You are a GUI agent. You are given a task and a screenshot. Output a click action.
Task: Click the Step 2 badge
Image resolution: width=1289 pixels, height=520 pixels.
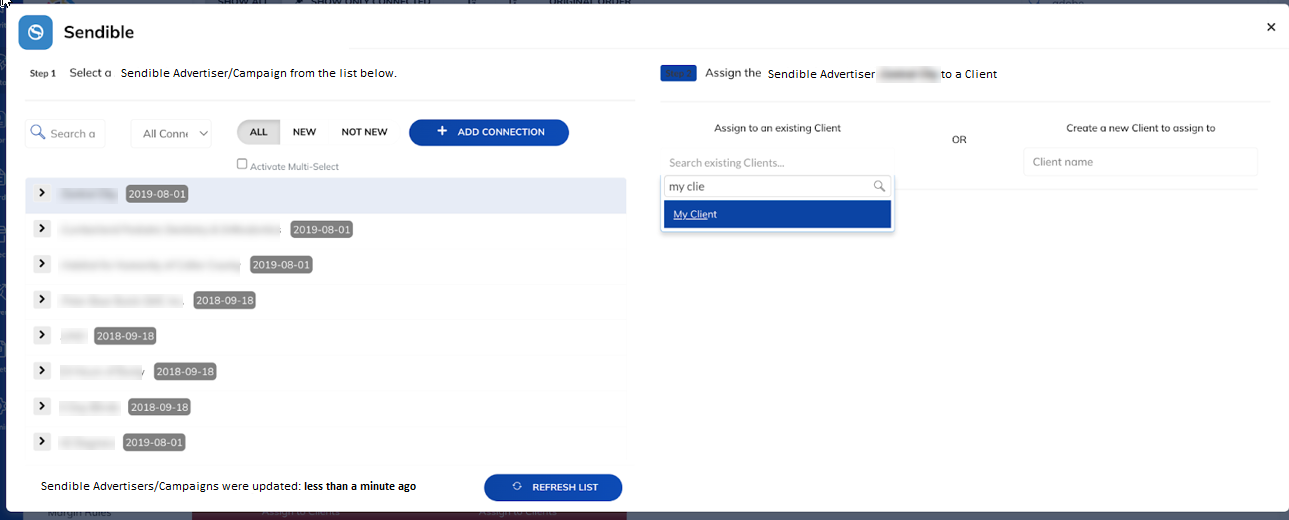point(678,73)
